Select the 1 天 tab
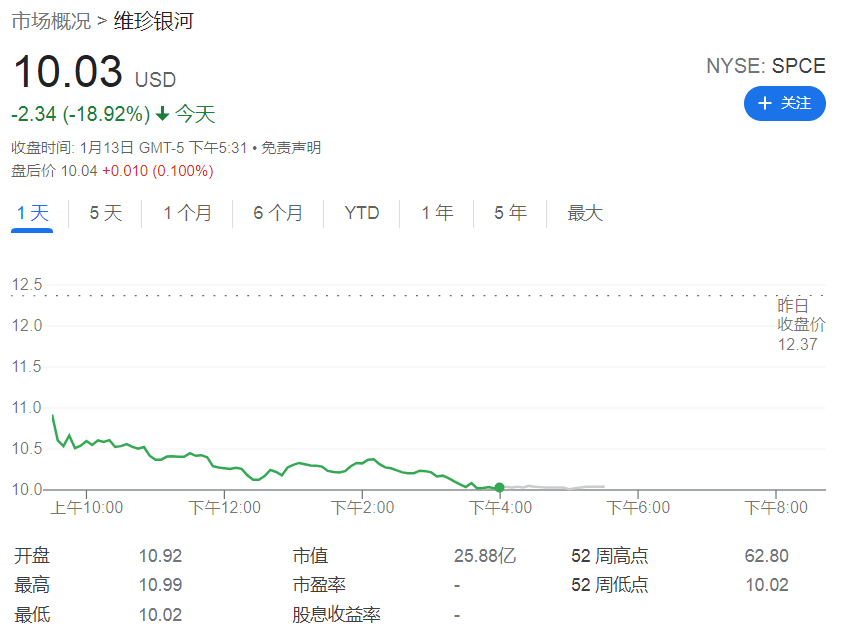The height and width of the screenshot is (643, 868). pos(32,213)
